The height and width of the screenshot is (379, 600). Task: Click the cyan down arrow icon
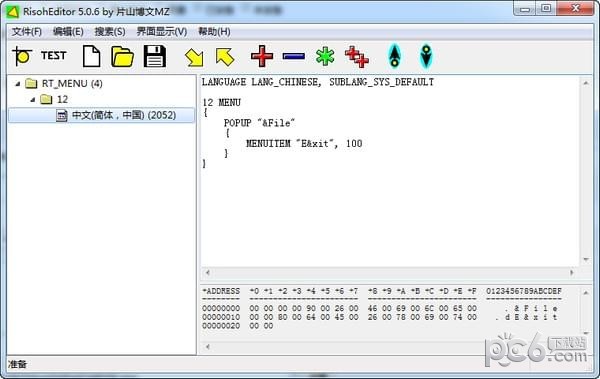pos(426,56)
